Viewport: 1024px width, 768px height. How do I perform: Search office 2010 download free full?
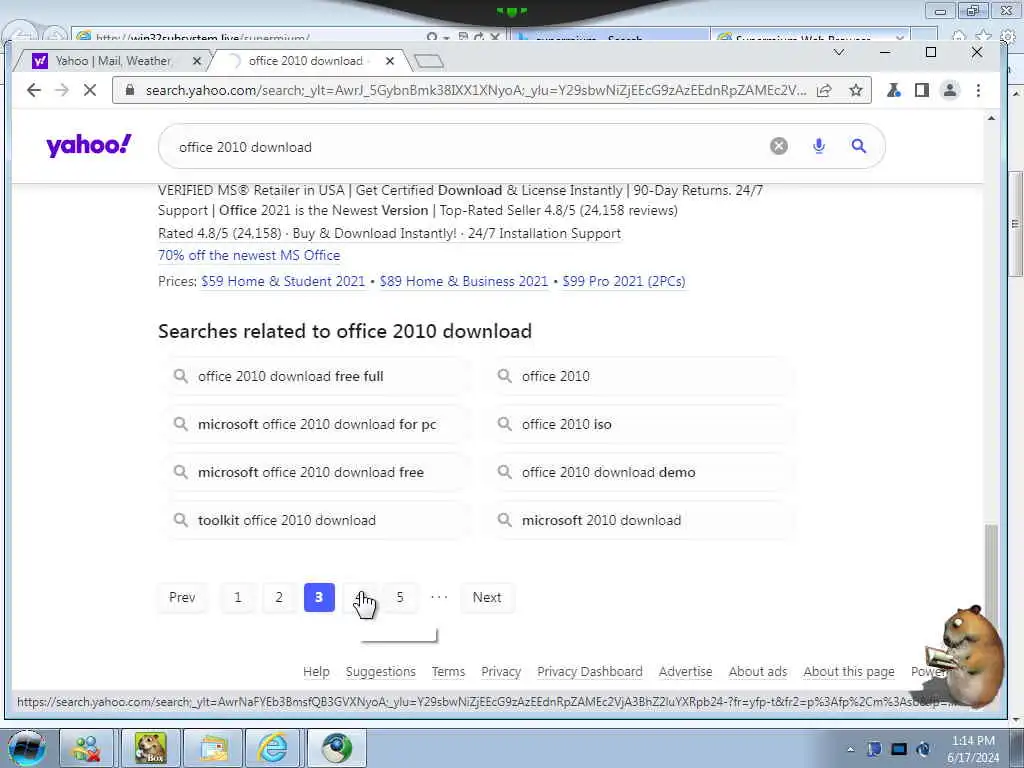[317, 376]
